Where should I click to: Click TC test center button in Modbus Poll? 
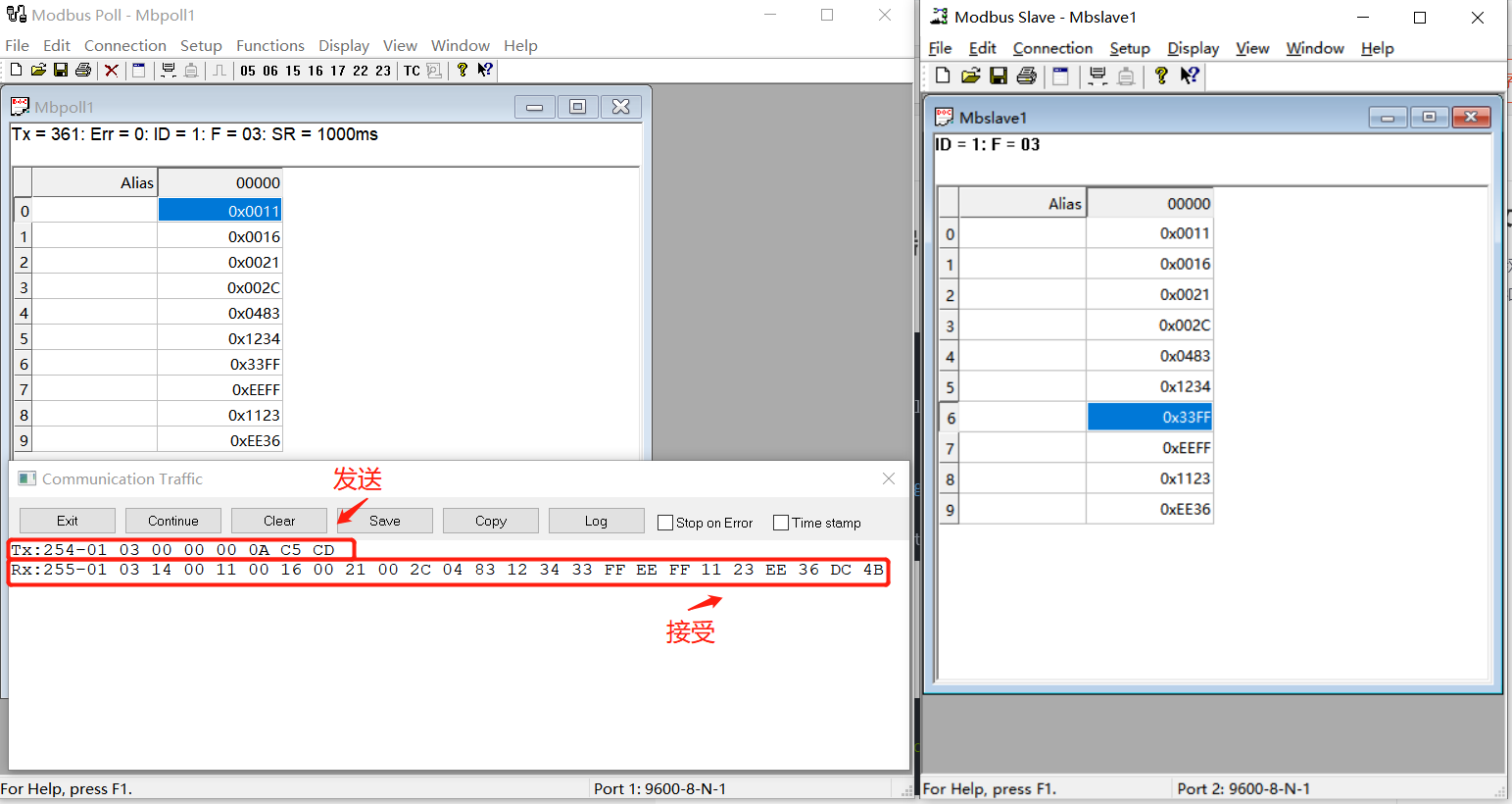[412, 71]
